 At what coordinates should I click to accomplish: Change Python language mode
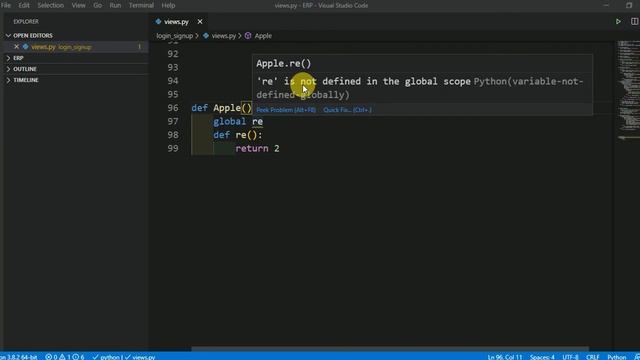[616, 357]
